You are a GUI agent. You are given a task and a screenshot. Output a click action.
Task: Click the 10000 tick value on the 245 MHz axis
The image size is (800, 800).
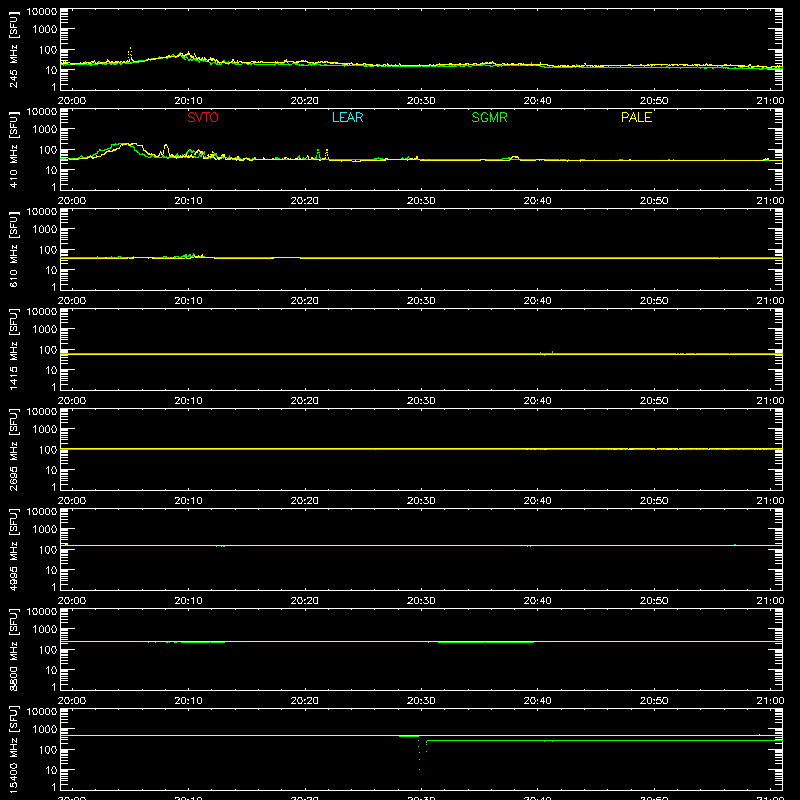point(42,12)
